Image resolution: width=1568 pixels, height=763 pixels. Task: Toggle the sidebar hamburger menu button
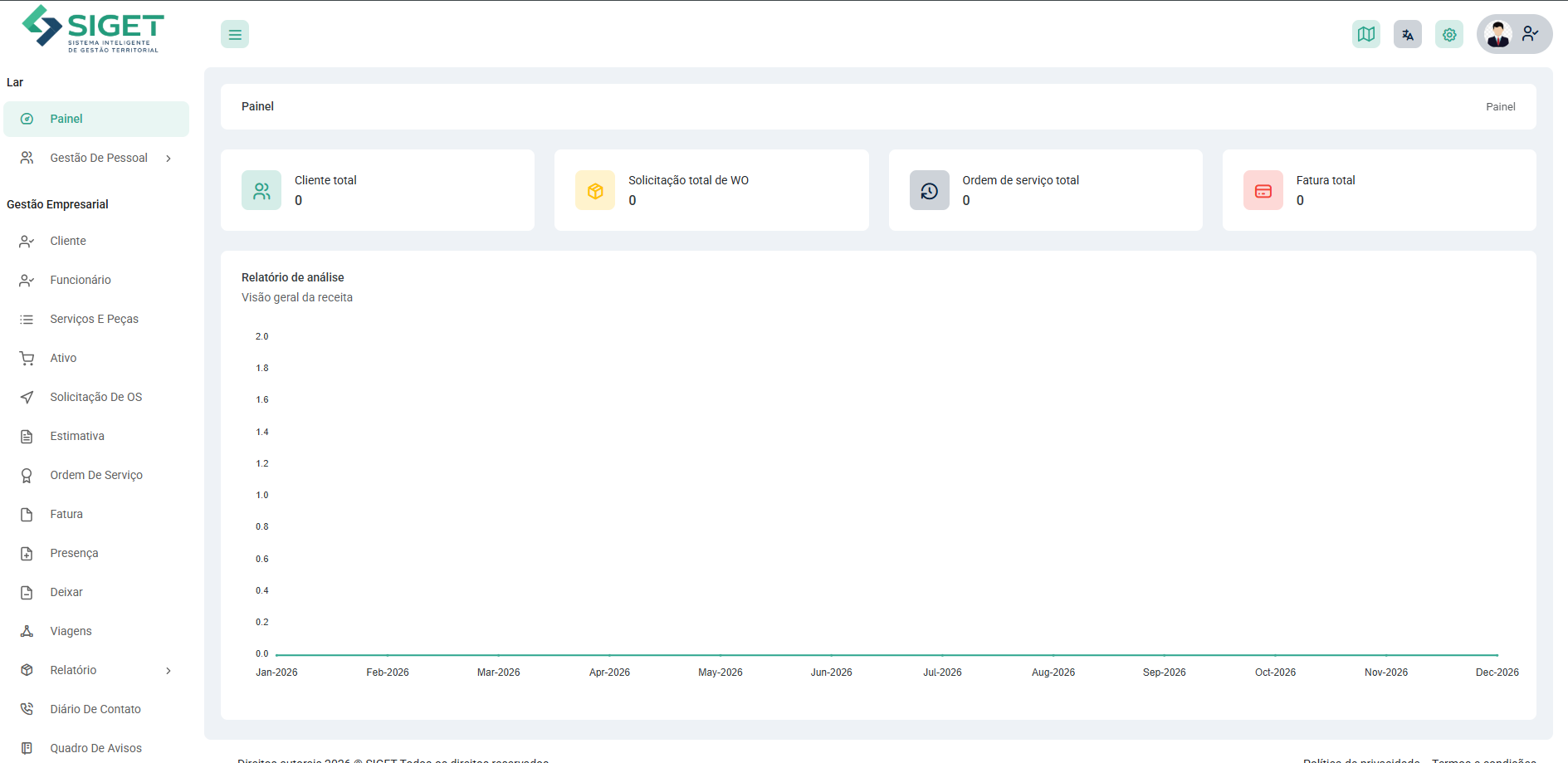point(235,34)
